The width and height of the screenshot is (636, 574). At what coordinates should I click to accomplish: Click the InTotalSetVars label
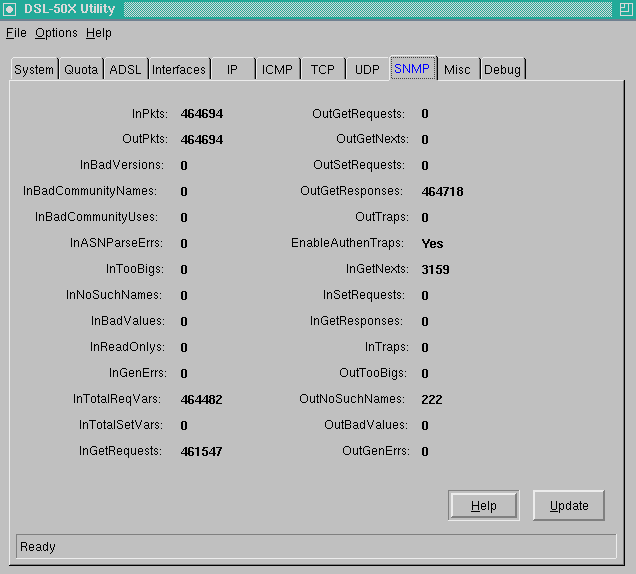tap(120, 425)
